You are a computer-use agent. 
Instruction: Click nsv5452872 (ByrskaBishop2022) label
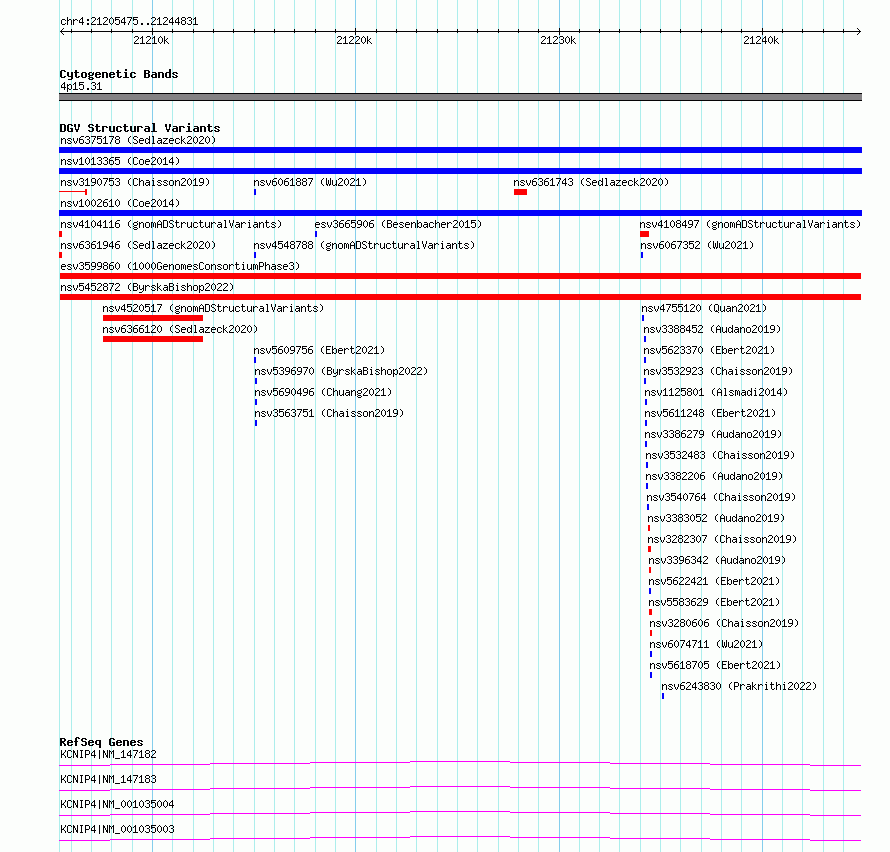pyautogui.click(x=147, y=287)
